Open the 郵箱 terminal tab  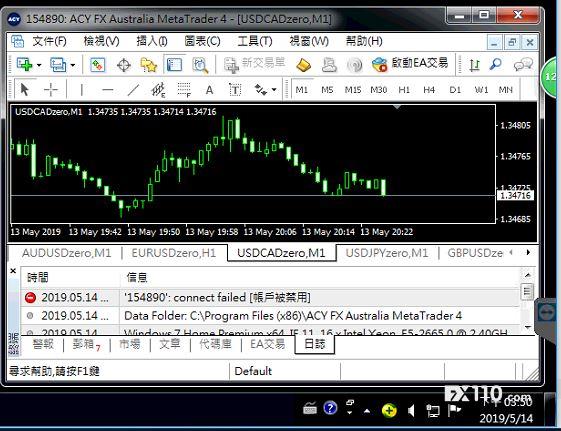point(87,344)
